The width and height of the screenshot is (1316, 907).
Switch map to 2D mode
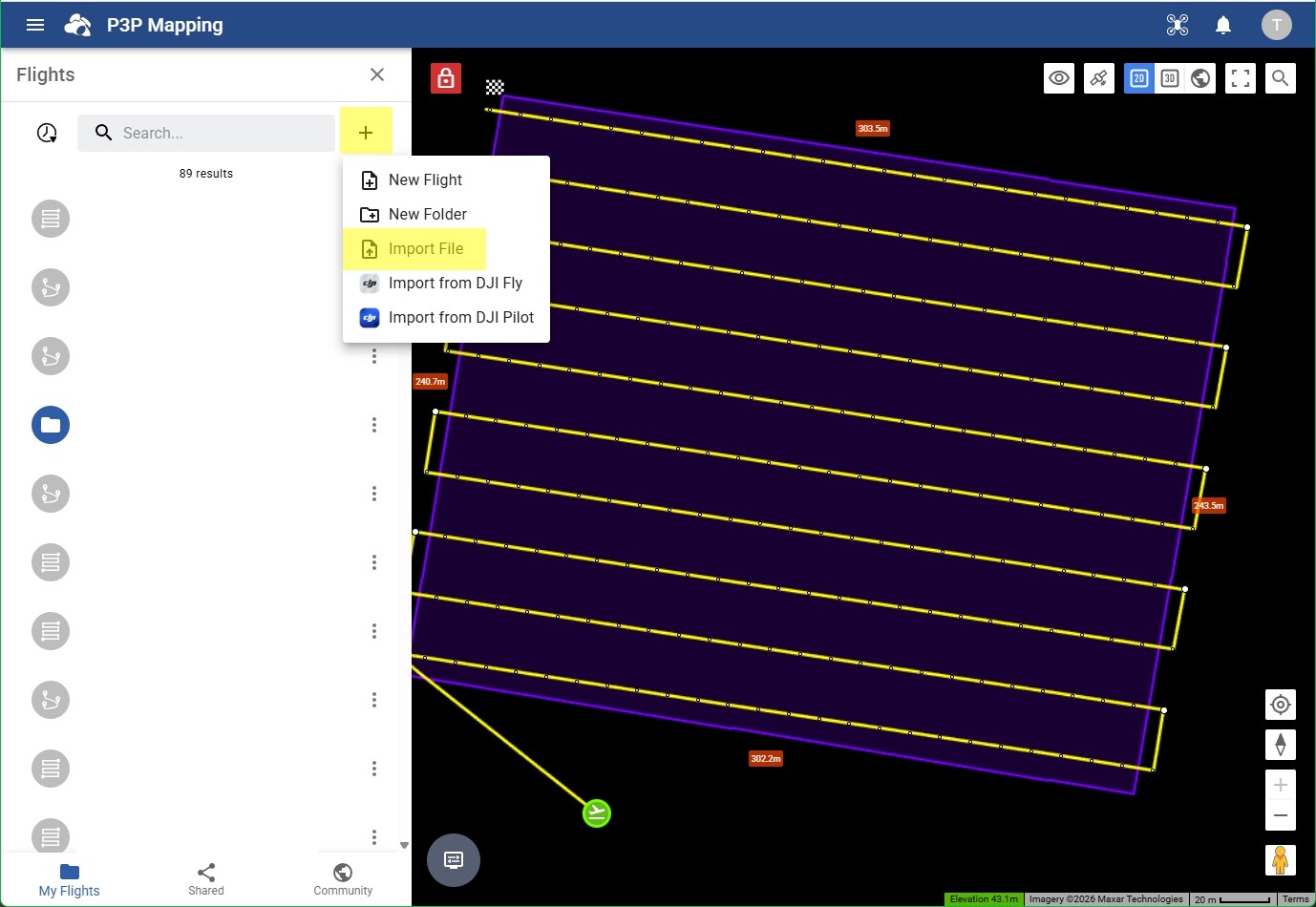[1138, 78]
